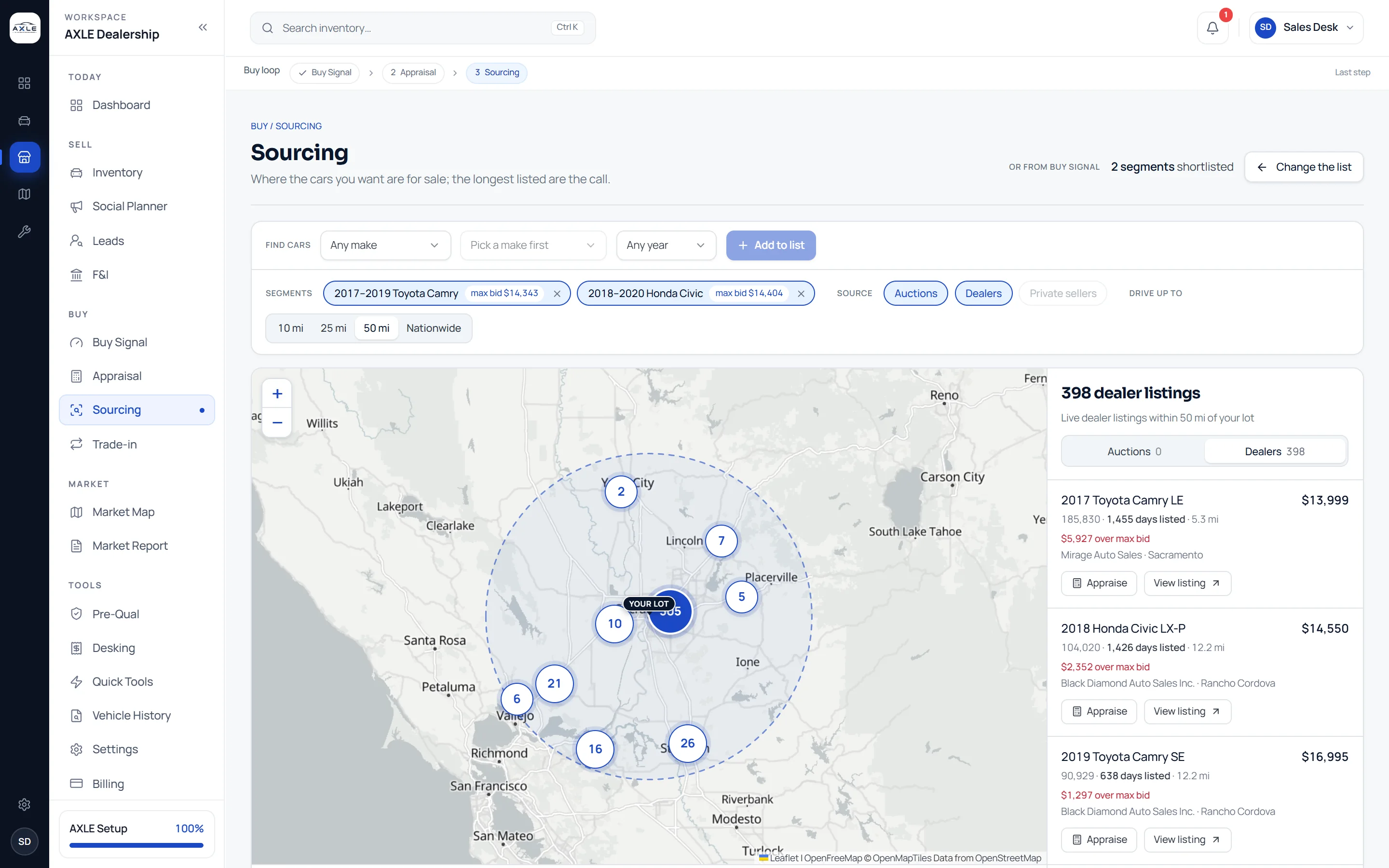Open notifications bell
This screenshot has width=1389, height=868.
click(x=1212, y=27)
